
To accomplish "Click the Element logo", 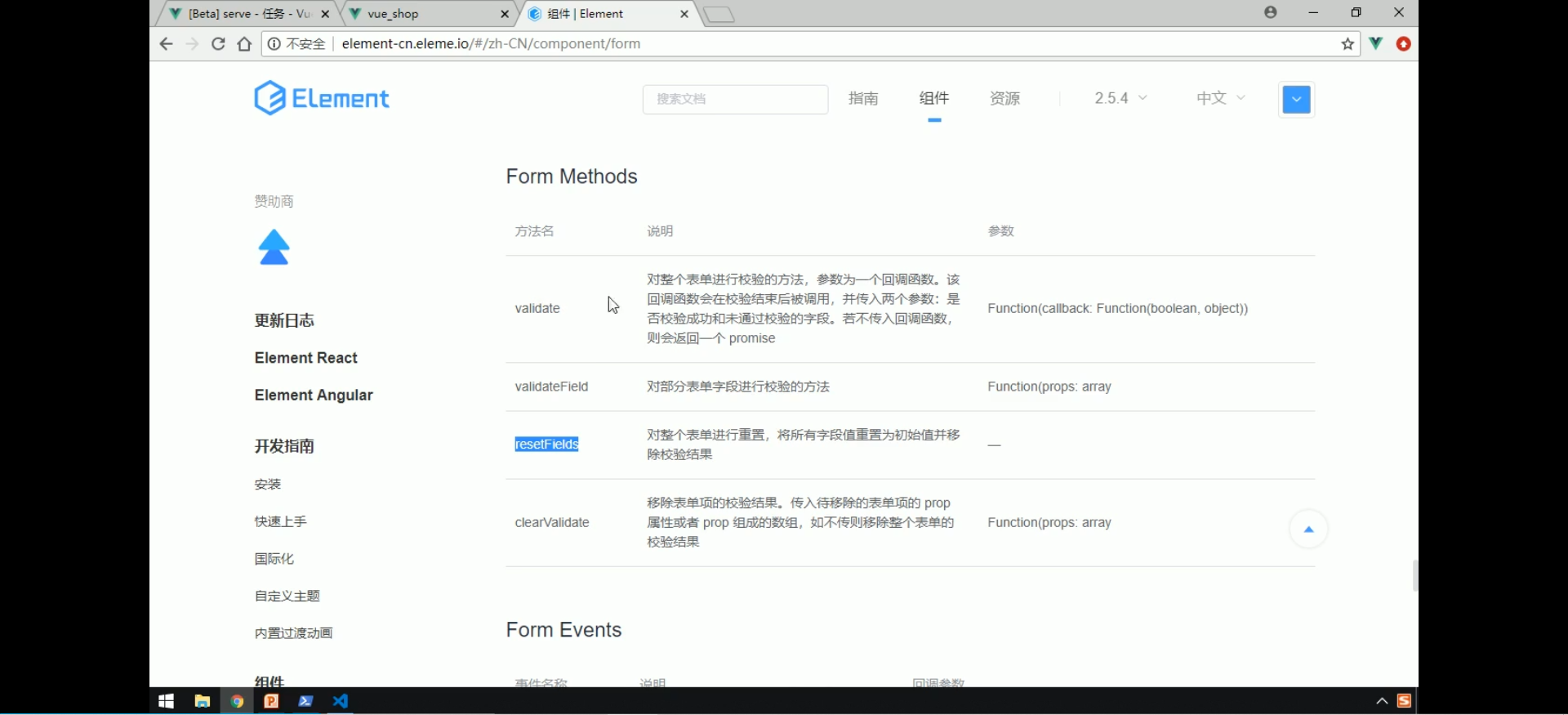I will click(x=321, y=99).
